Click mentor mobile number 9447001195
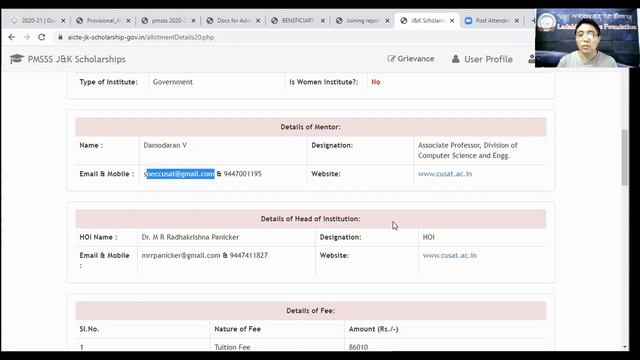This screenshot has height=360, width=640. (242, 174)
